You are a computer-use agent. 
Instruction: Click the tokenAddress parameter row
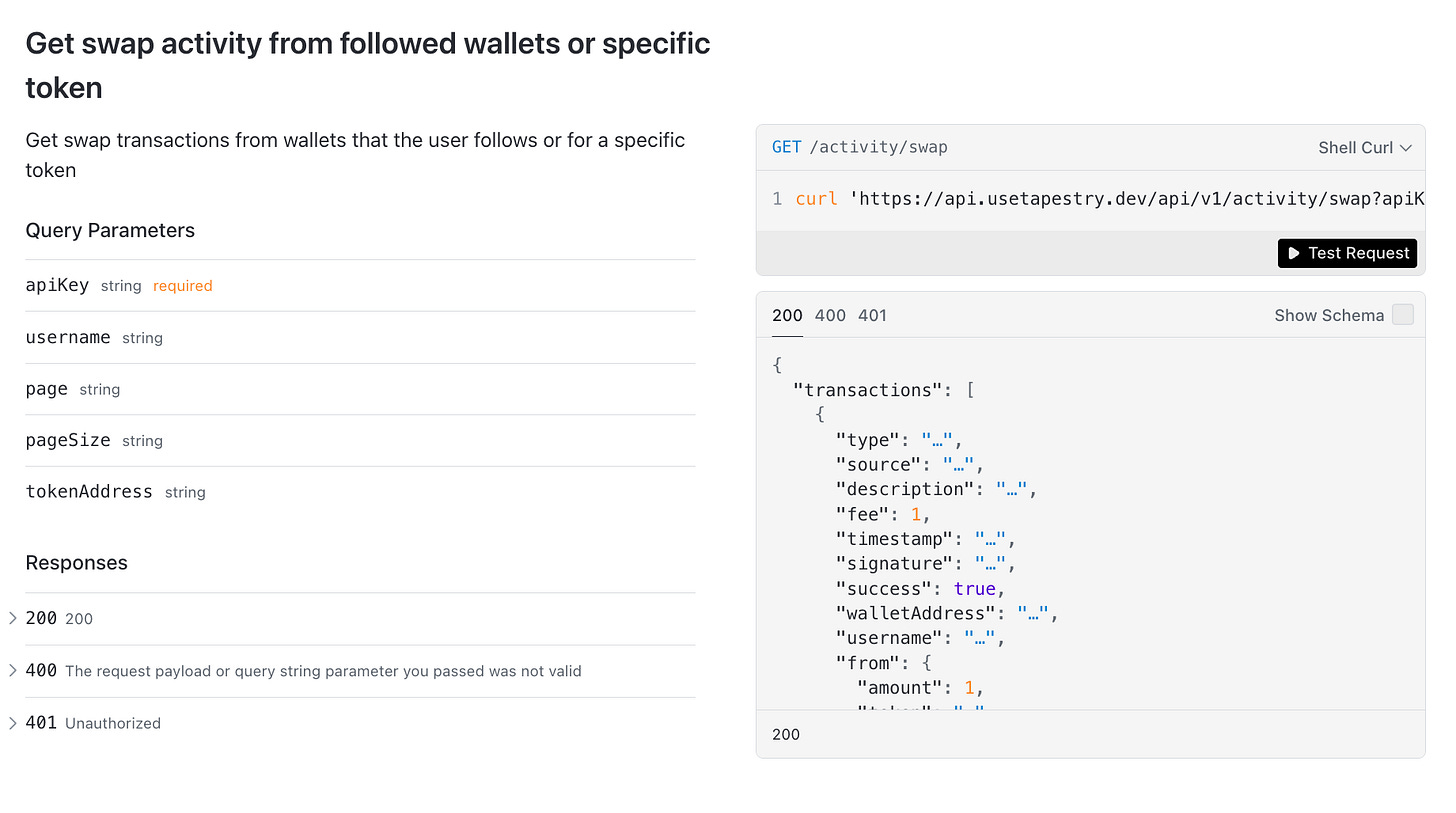click(x=360, y=491)
